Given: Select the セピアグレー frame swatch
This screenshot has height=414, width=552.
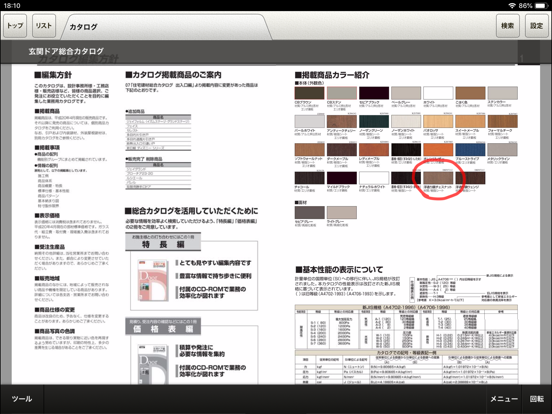Looking at the screenshot, I should coord(309,213).
